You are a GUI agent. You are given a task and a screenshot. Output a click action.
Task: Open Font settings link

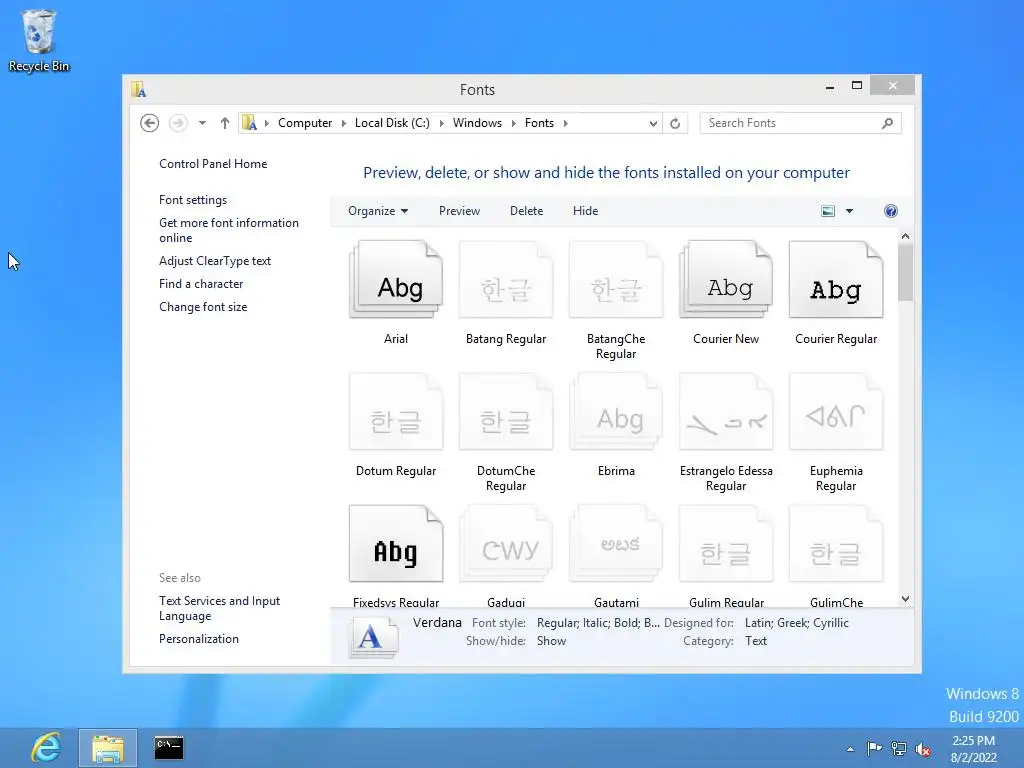tap(193, 200)
